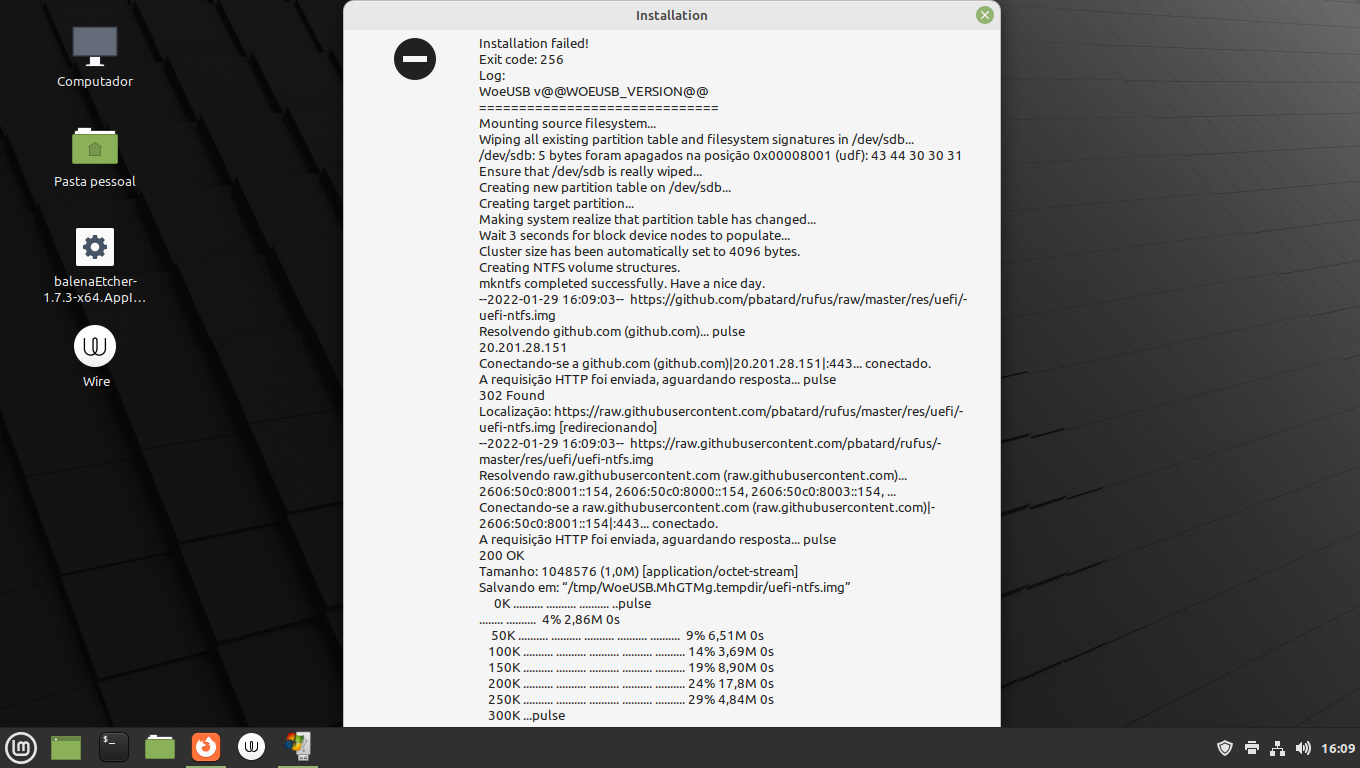The image size is (1360, 768).
Task: Launch Firefox from the taskbar
Action: click(206, 747)
